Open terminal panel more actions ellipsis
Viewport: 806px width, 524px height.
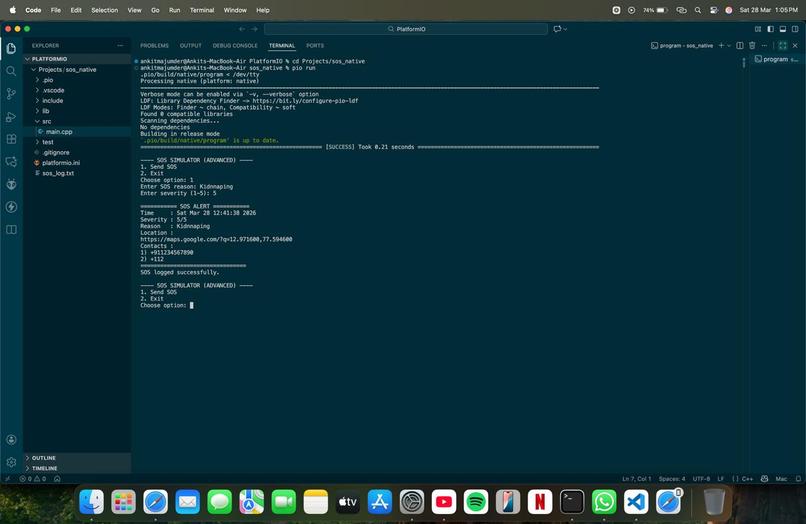(764, 45)
